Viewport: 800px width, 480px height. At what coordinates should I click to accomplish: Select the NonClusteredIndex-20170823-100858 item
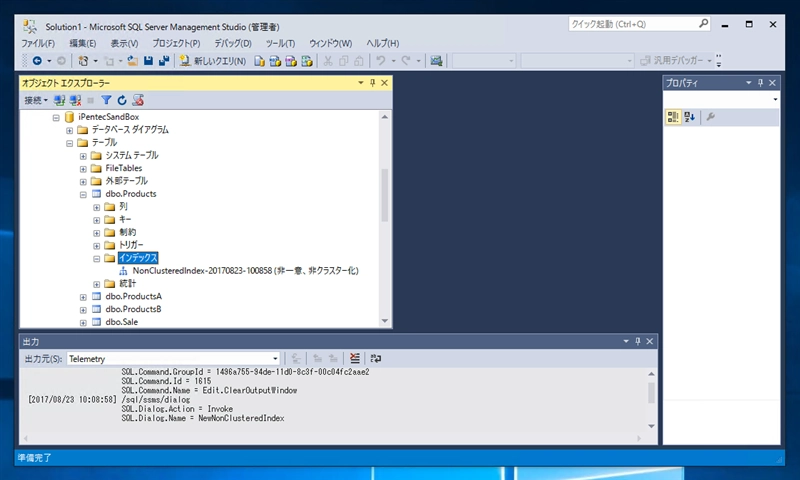tap(245, 271)
